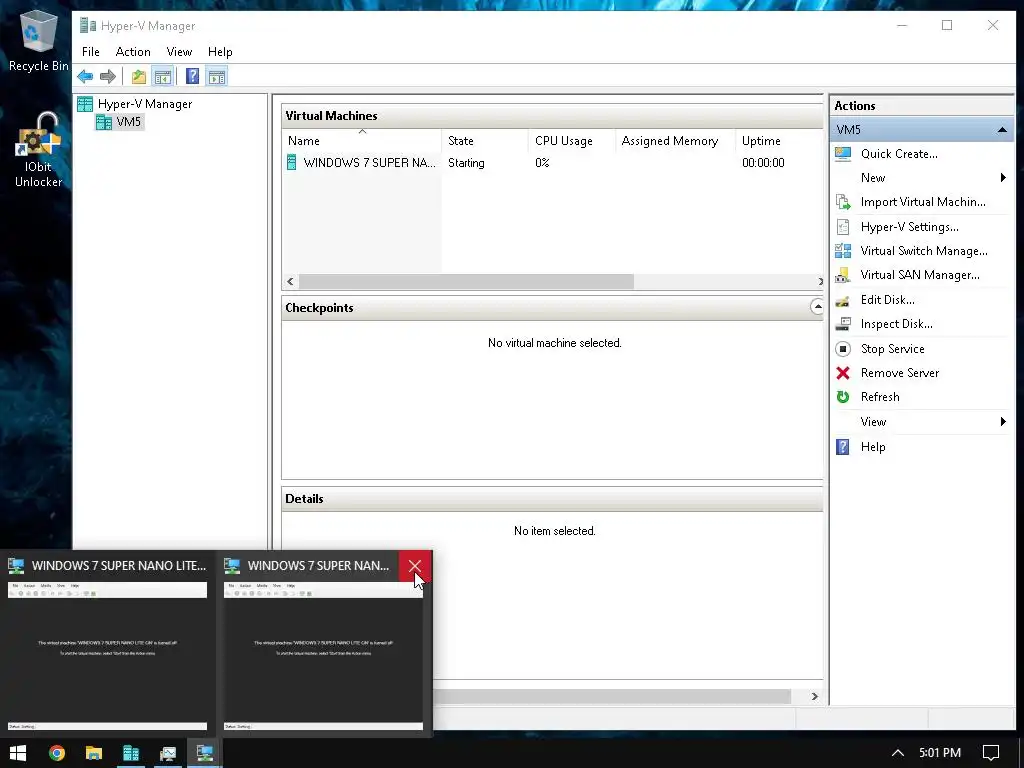Screen dimensions: 1024x768
Task: Sort by Name column header
Action: (362, 140)
